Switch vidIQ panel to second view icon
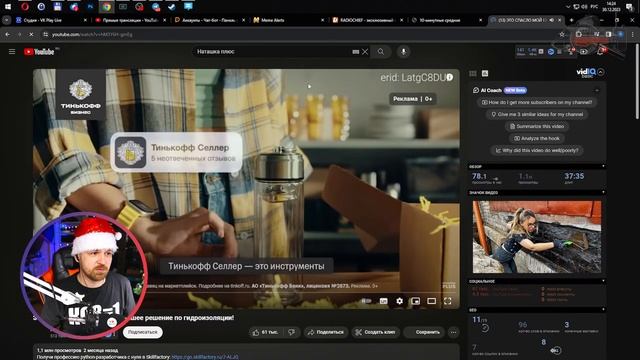Viewport: 640px width, 360px height. point(485,73)
